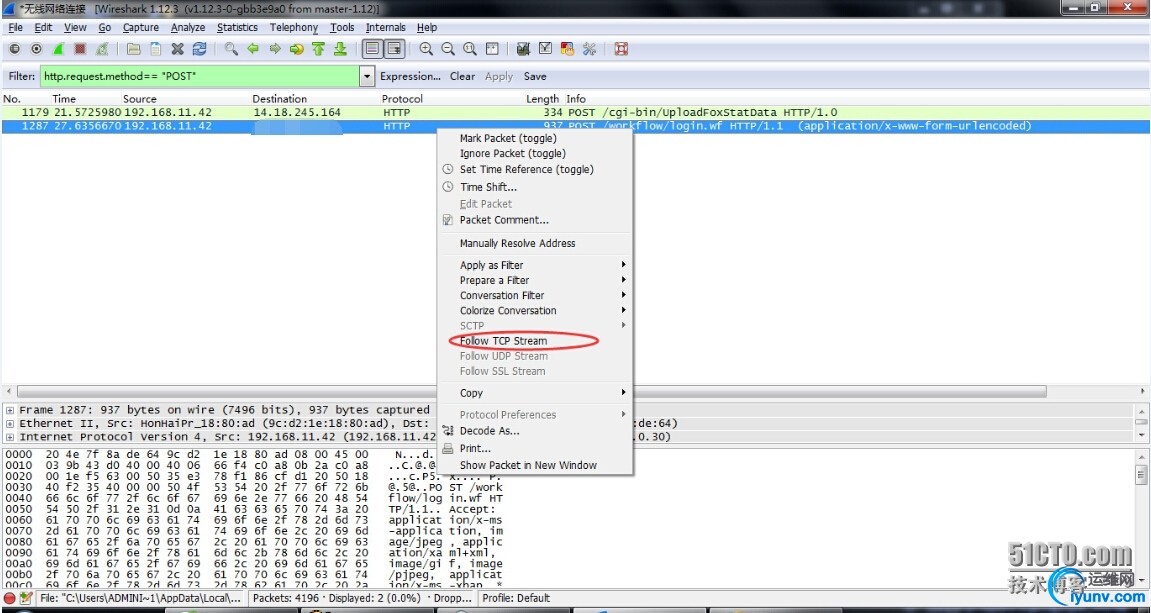Go forward in packet history arrow
Viewport: 1151px width, 613px height.
coord(275,49)
